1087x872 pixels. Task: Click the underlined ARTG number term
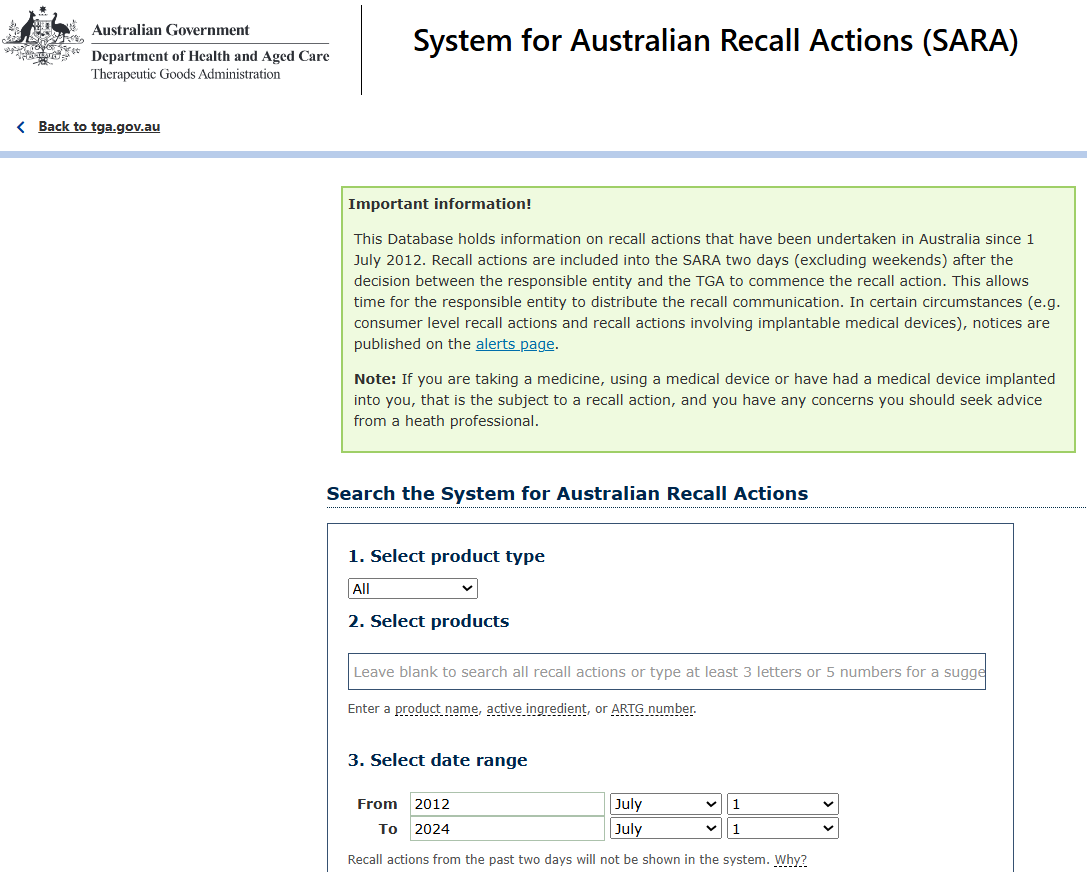652,709
